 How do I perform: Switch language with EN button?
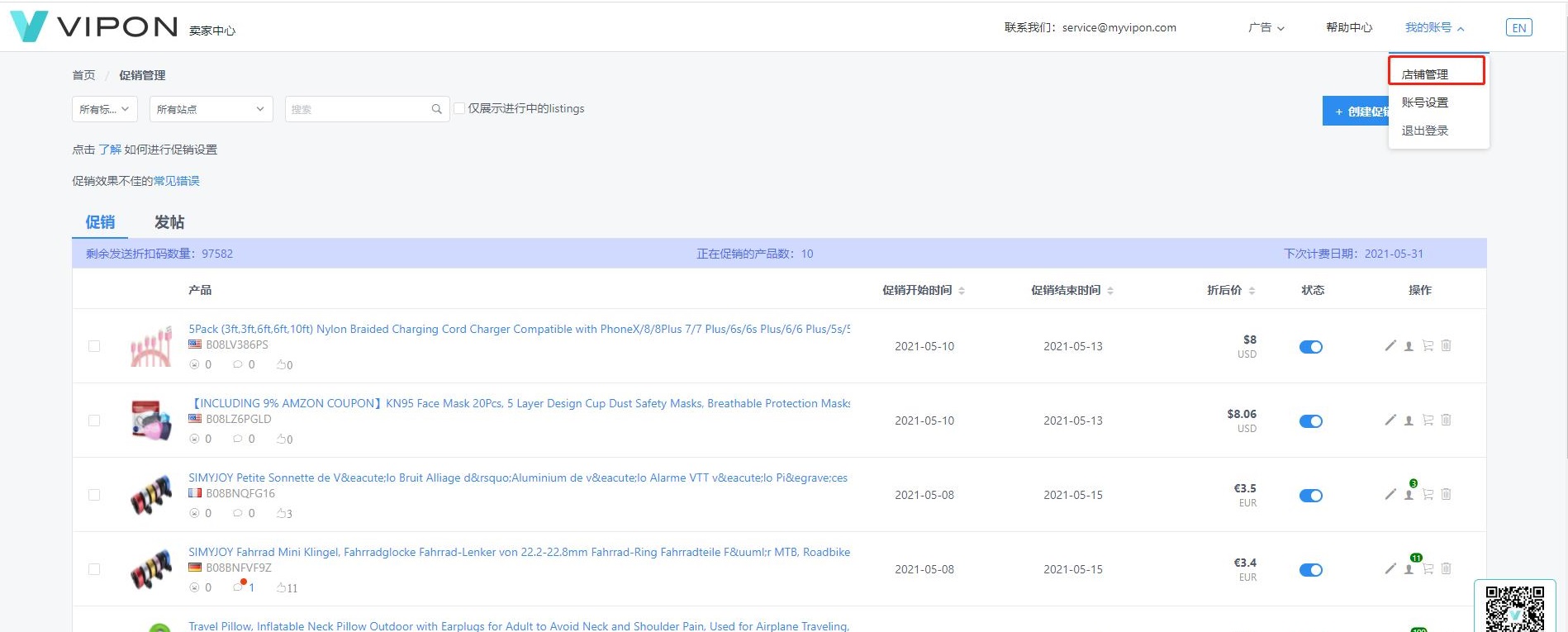(1518, 27)
